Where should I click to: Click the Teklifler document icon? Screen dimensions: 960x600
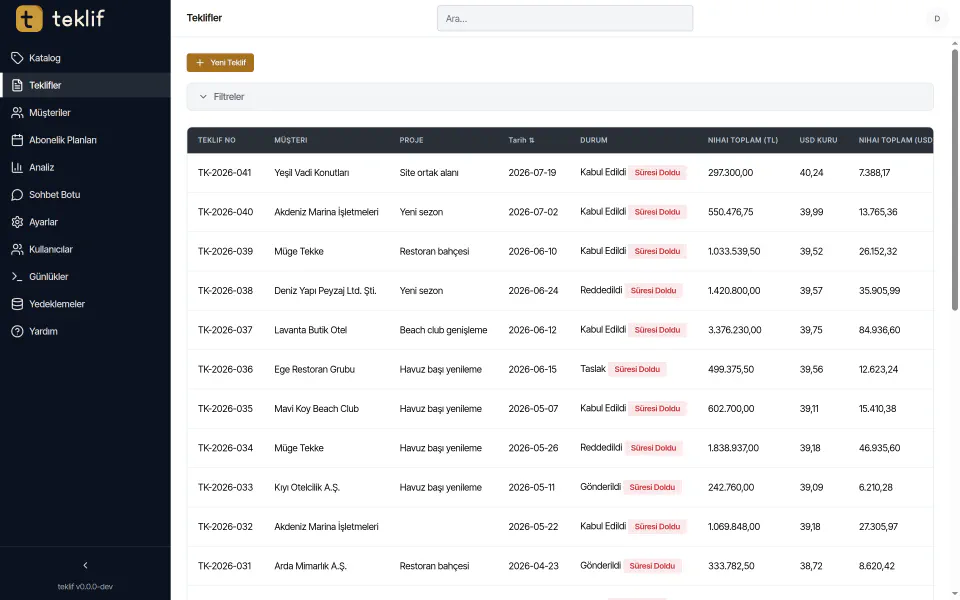17,85
